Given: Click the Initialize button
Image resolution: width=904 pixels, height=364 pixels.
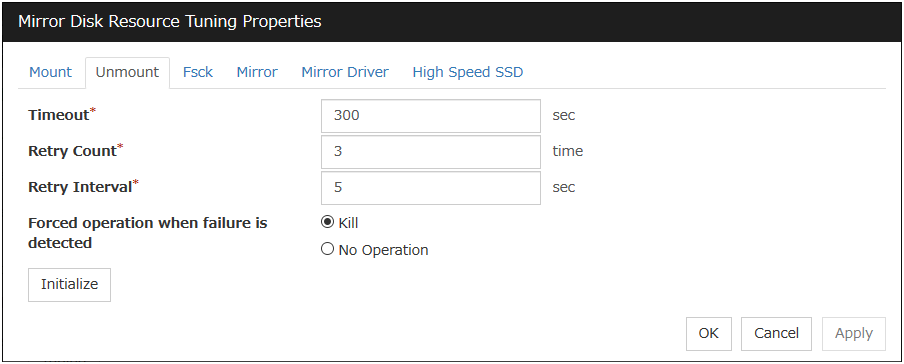Looking at the screenshot, I should click(69, 284).
